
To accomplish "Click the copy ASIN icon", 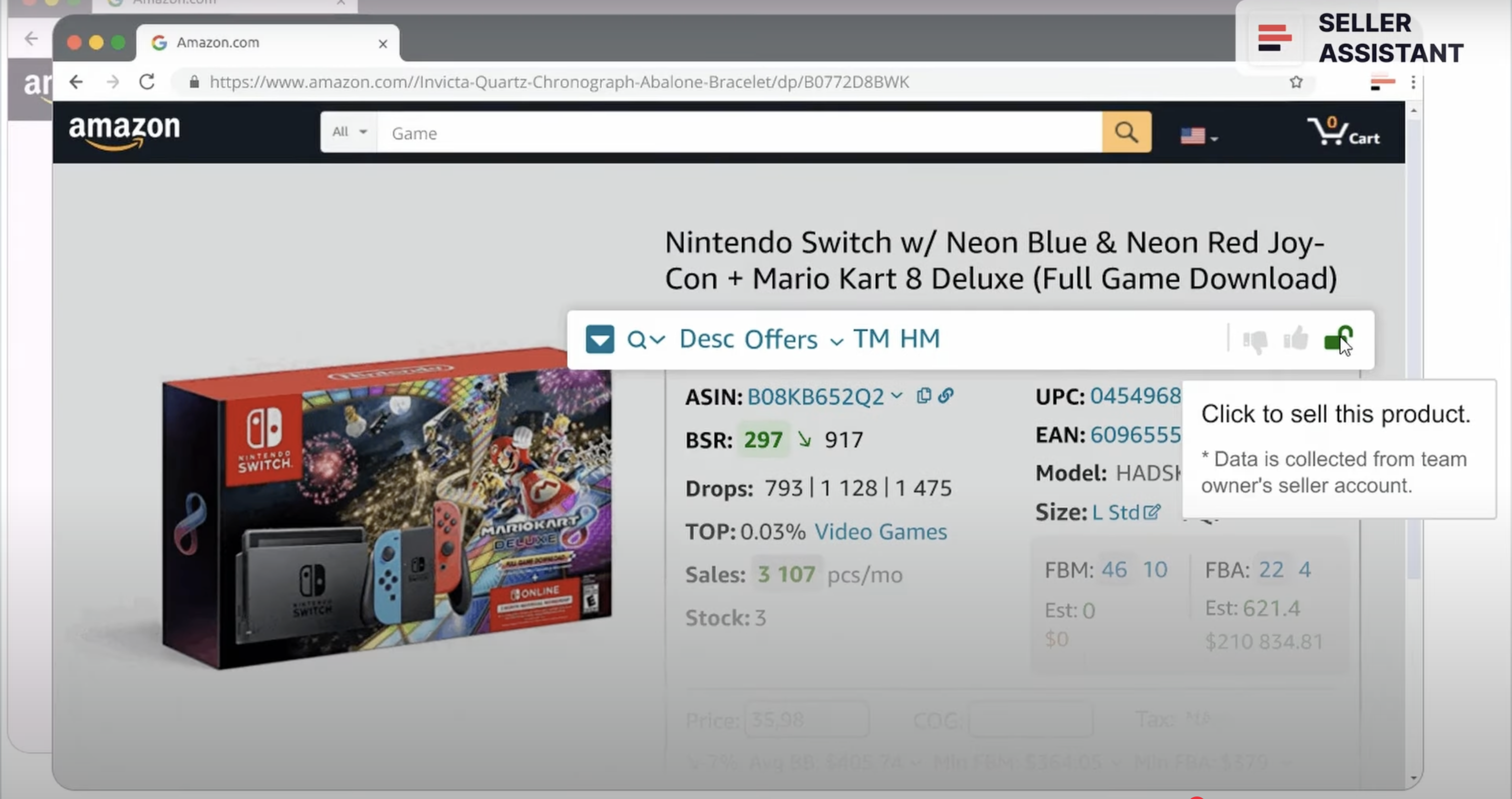I will point(923,395).
